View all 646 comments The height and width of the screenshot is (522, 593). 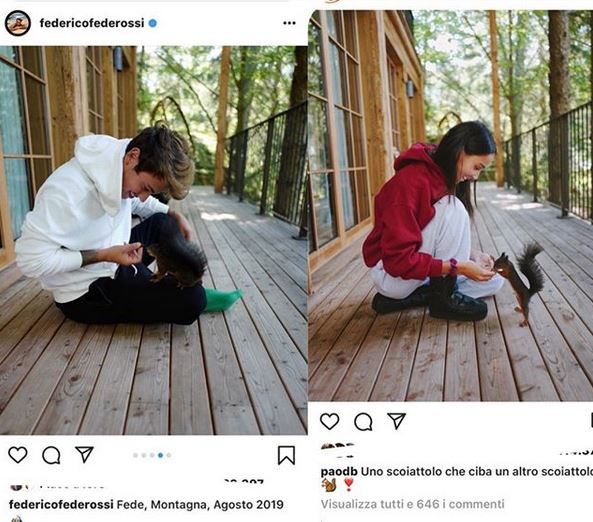(413, 504)
